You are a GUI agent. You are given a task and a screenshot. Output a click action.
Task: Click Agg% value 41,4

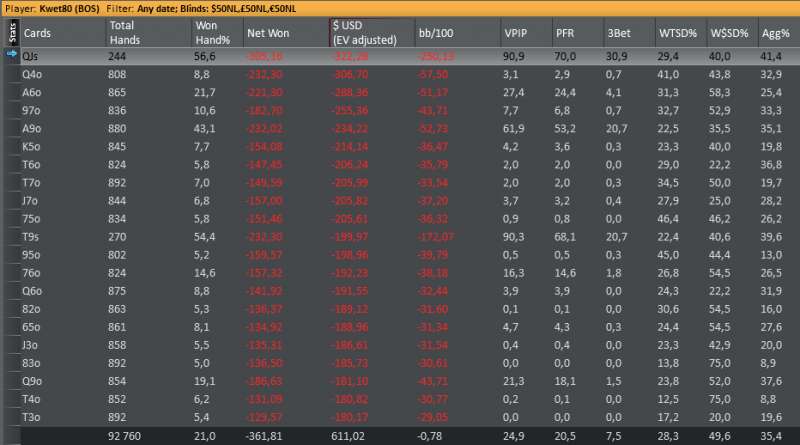tap(771, 57)
